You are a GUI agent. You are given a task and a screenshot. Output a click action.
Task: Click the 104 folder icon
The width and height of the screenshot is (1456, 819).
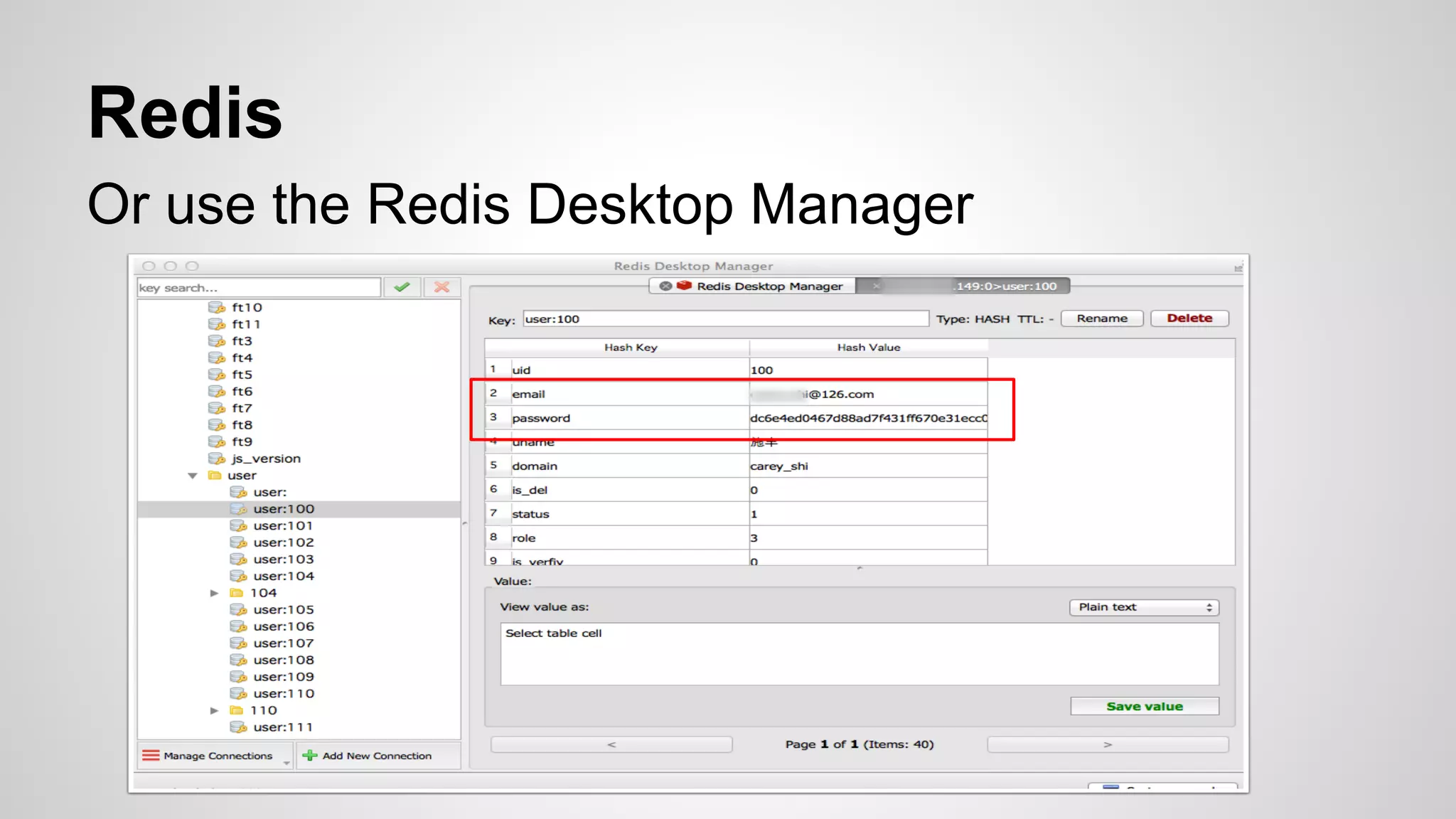click(x=237, y=593)
